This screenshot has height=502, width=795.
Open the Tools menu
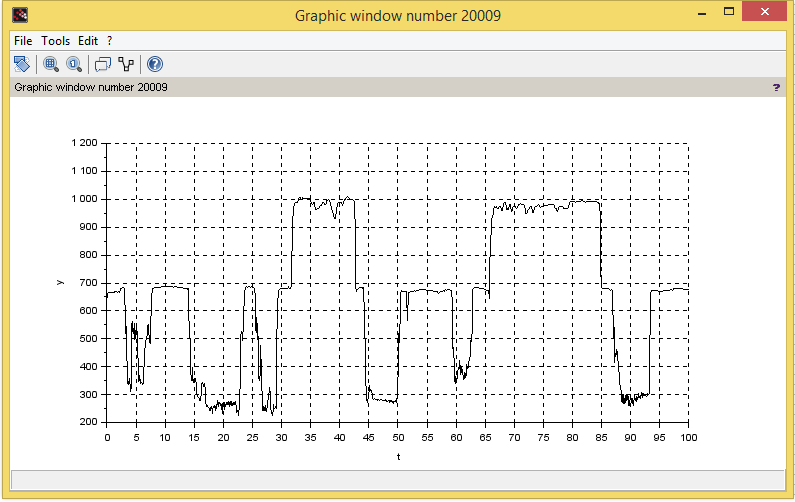55,41
